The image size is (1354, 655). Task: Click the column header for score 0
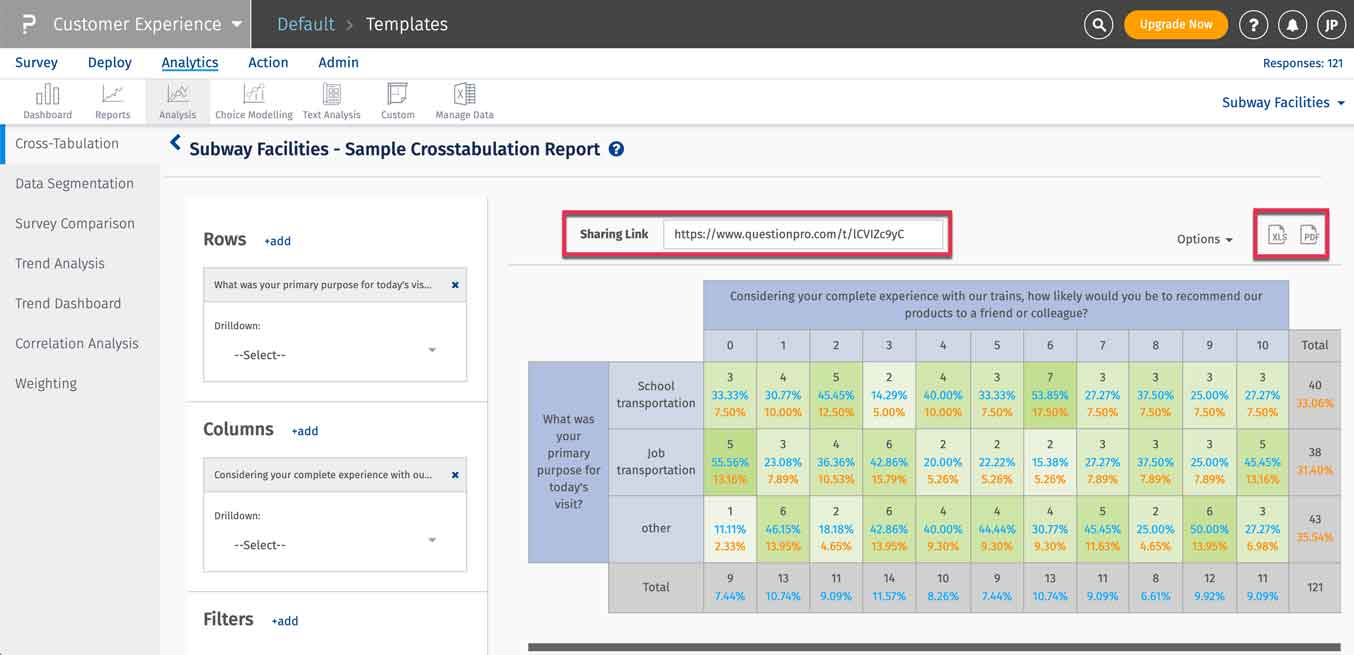[730, 345]
